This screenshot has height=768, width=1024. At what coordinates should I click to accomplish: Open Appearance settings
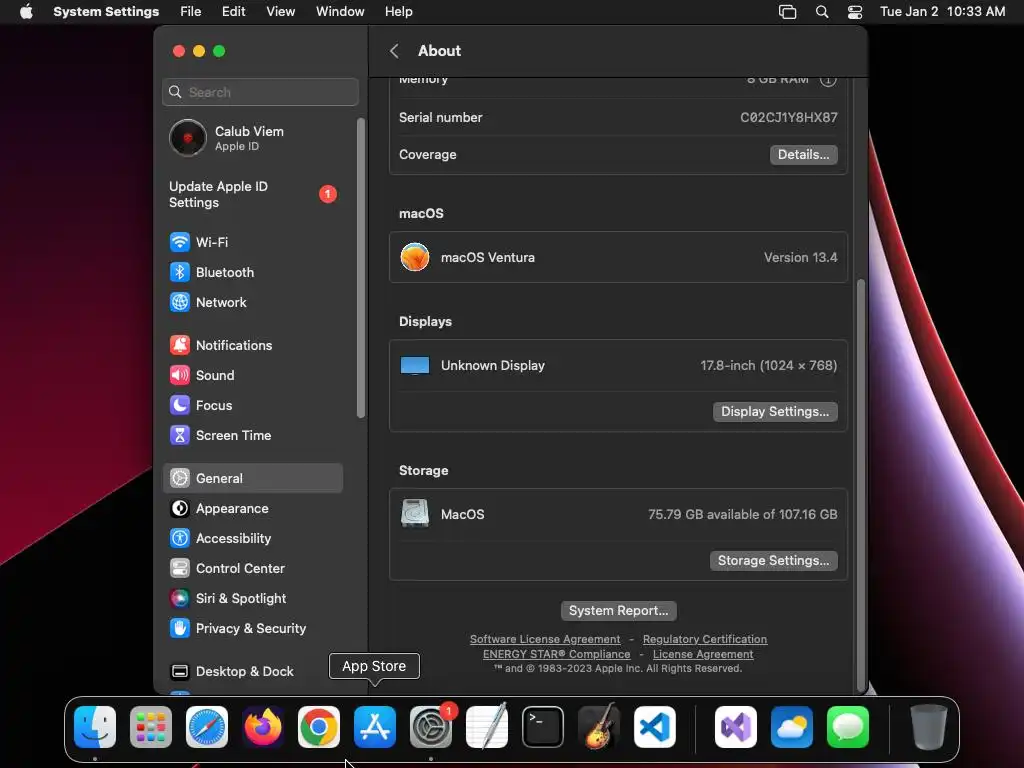pyautogui.click(x=253, y=508)
